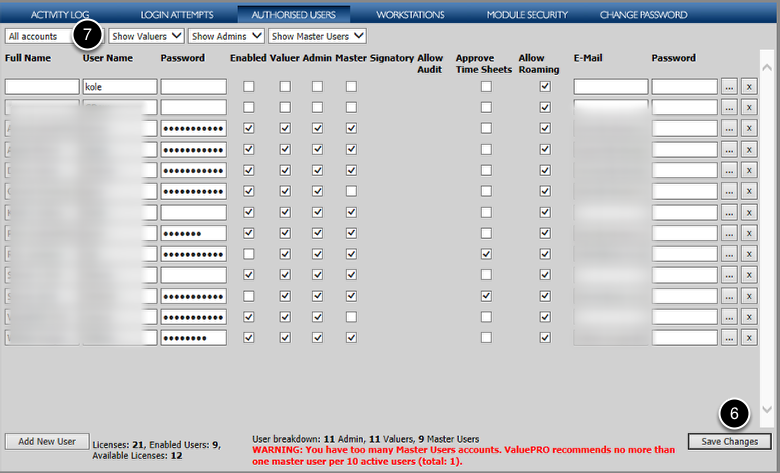780x473 pixels.
Task: Go to the Workstations tab
Action: point(410,15)
